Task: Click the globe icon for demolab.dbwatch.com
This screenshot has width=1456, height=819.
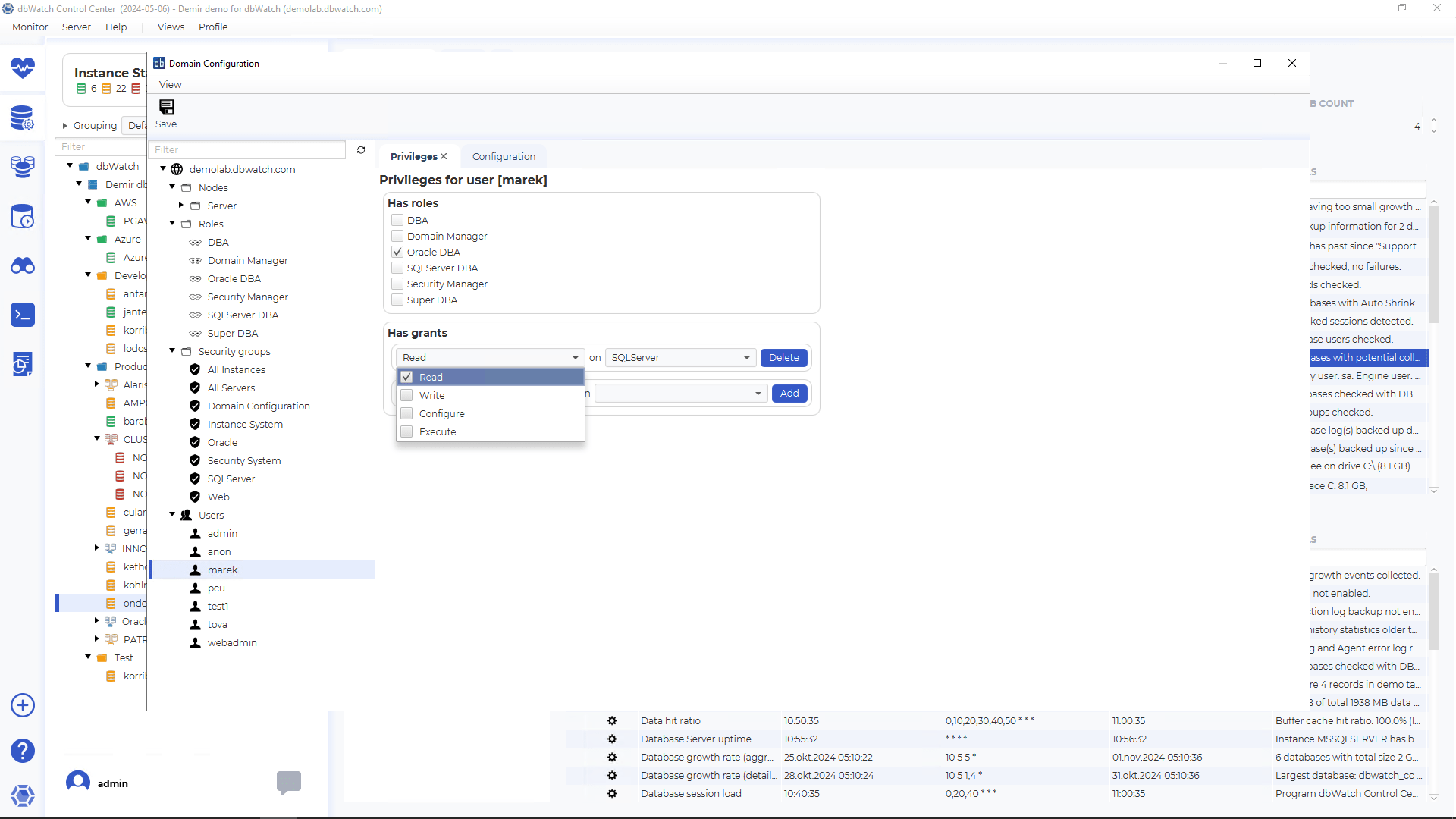Action: point(177,170)
